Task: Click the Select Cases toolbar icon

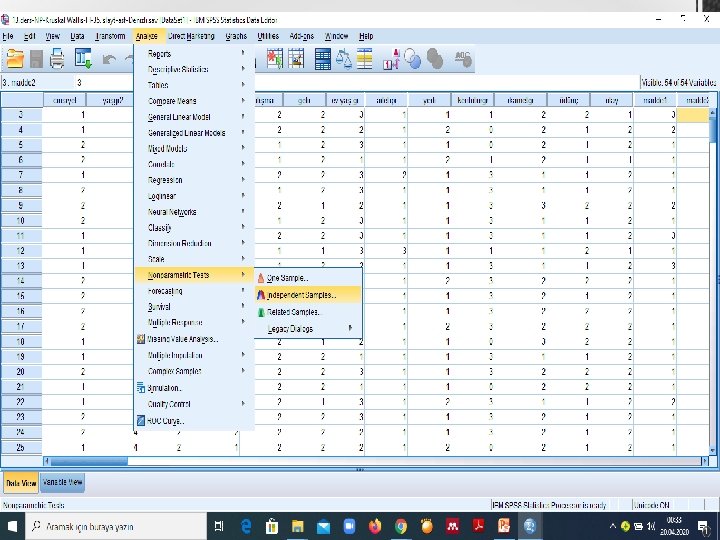Action: (365, 59)
